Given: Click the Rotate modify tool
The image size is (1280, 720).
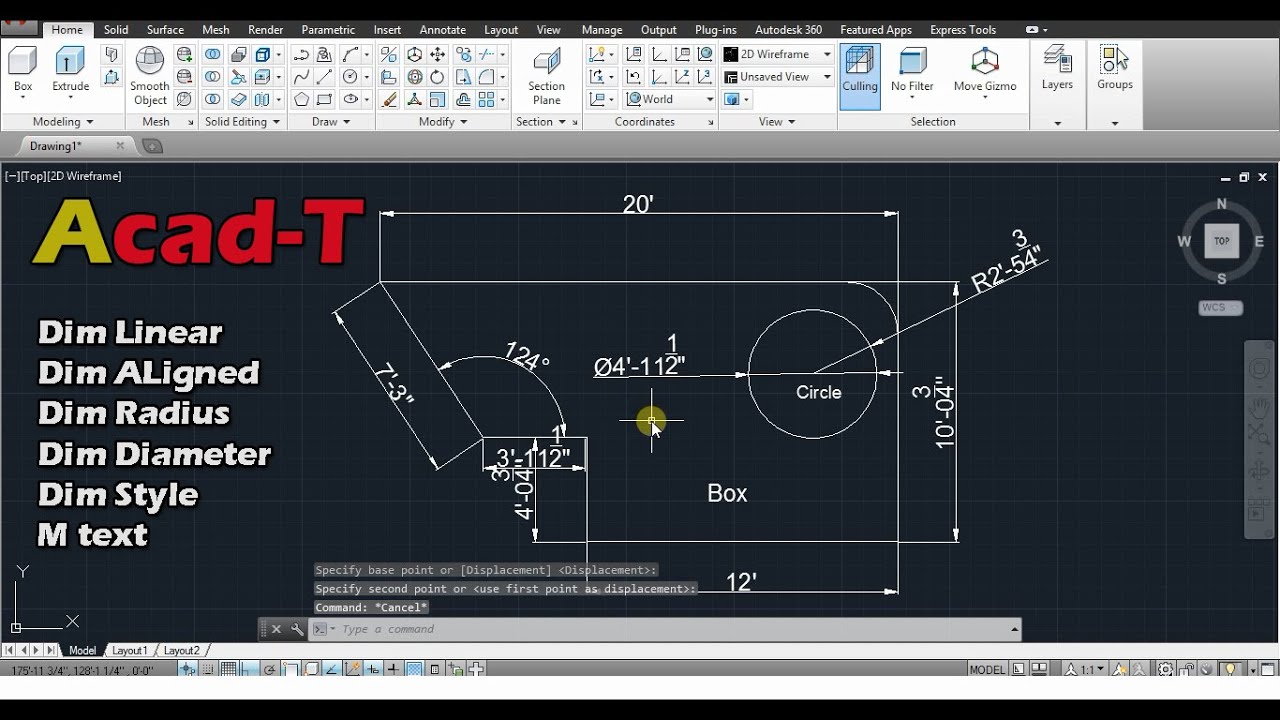Looking at the screenshot, I should 437,77.
